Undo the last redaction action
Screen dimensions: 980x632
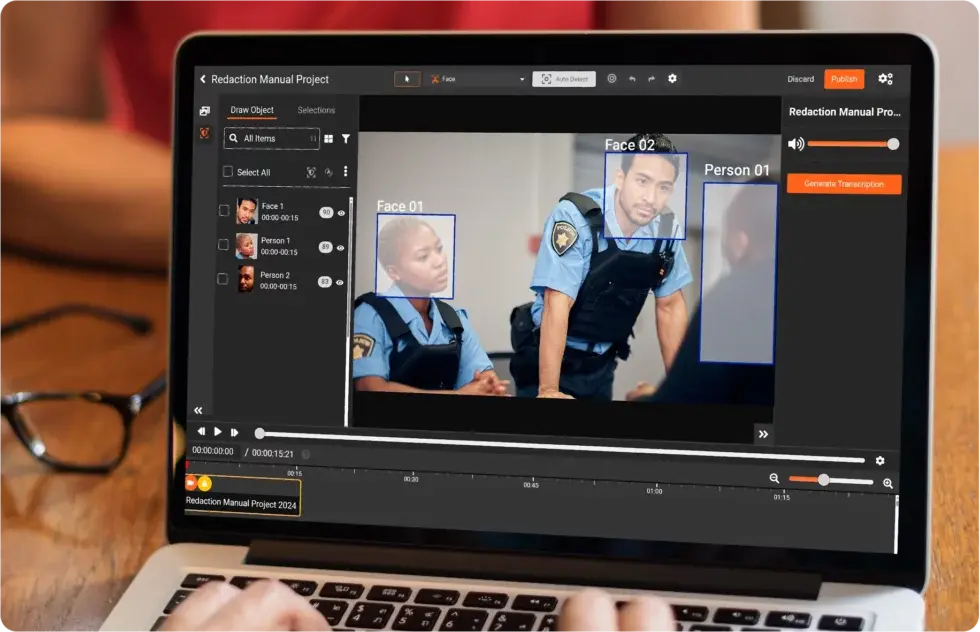pyautogui.click(x=632, y=79)
